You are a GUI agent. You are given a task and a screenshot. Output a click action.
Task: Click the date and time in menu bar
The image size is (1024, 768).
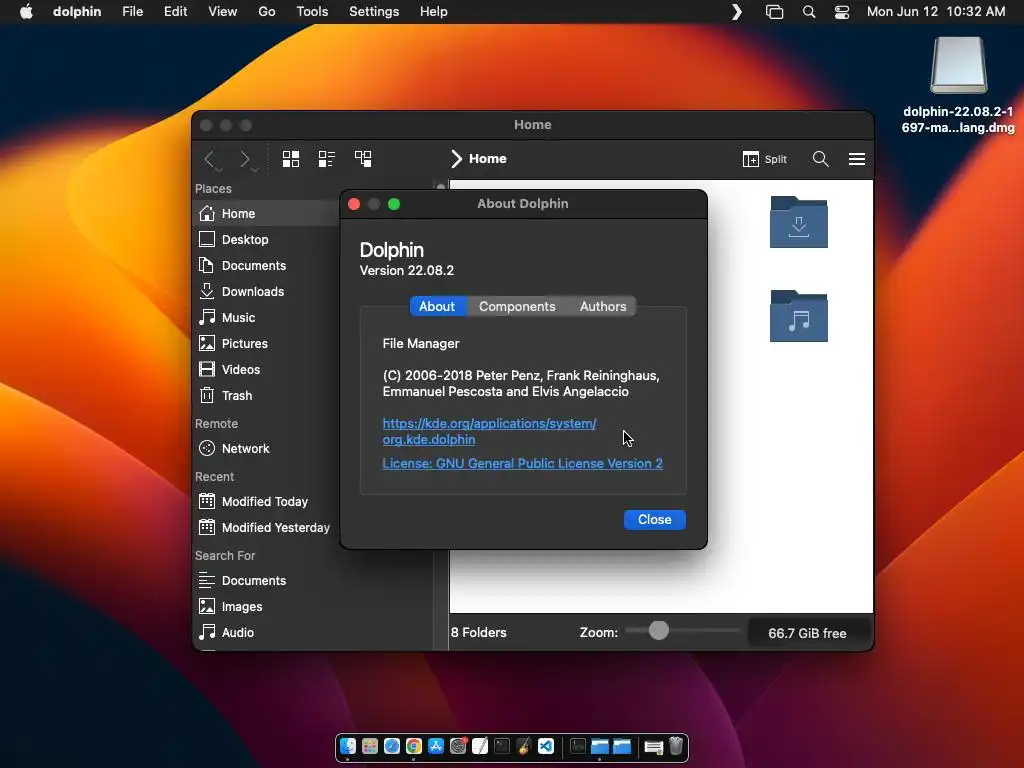point(936,12)
